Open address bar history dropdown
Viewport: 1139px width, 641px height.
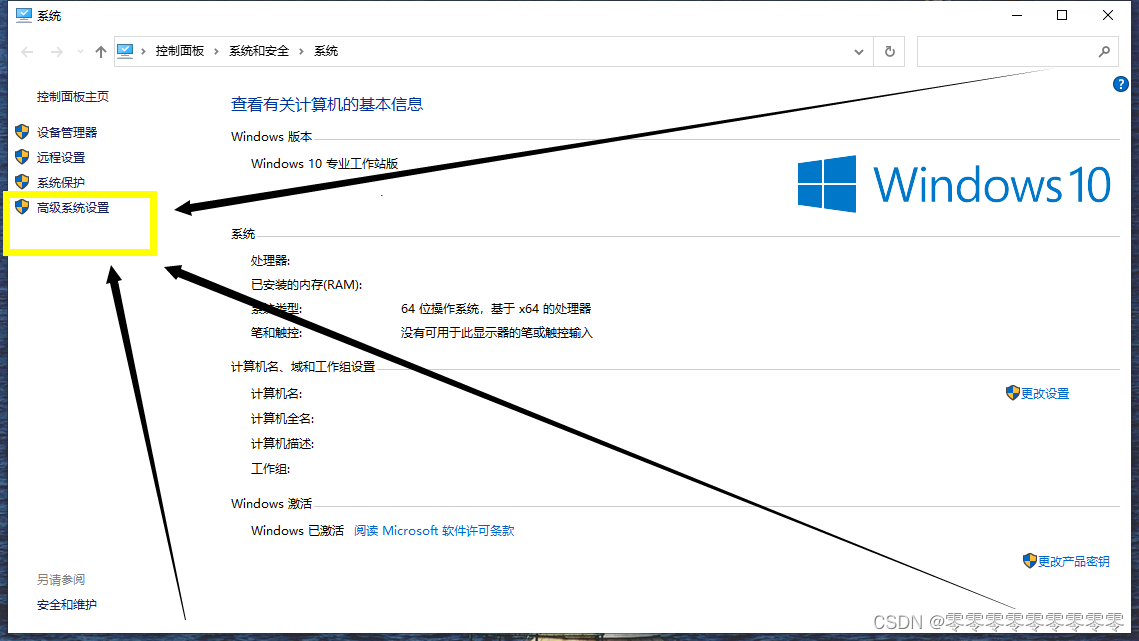point(859,52)
